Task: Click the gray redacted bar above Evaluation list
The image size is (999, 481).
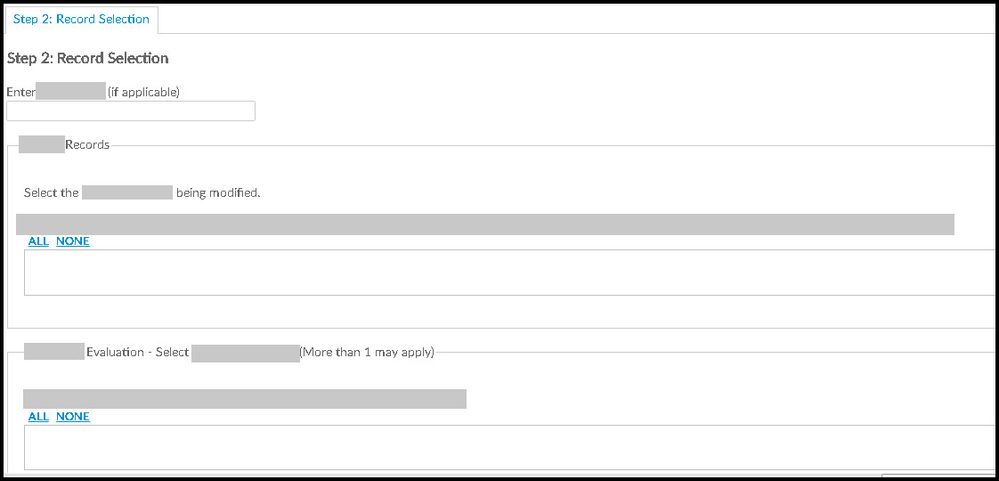Action: 245,399
